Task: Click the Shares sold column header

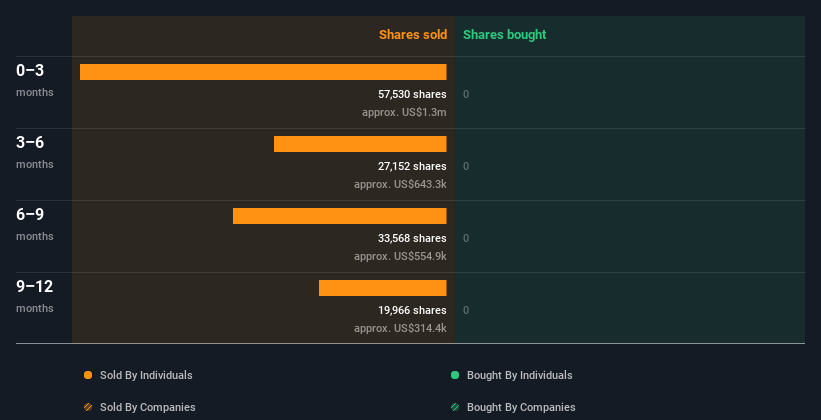Action: pyautogui.click(x=413, y=35)
